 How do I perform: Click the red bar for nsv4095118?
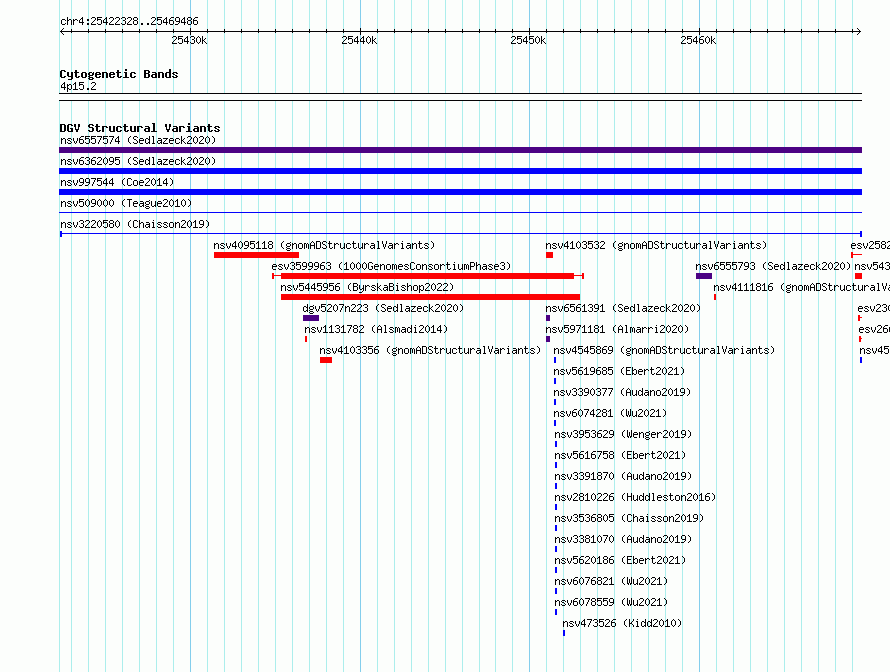coord(257,255)
